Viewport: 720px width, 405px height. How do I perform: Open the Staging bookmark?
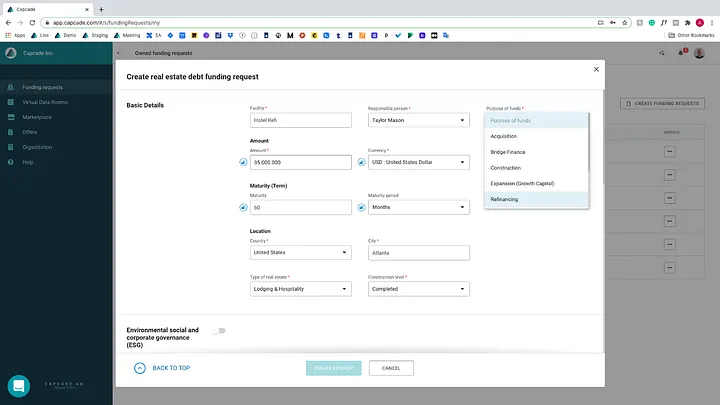pos(95,35)
